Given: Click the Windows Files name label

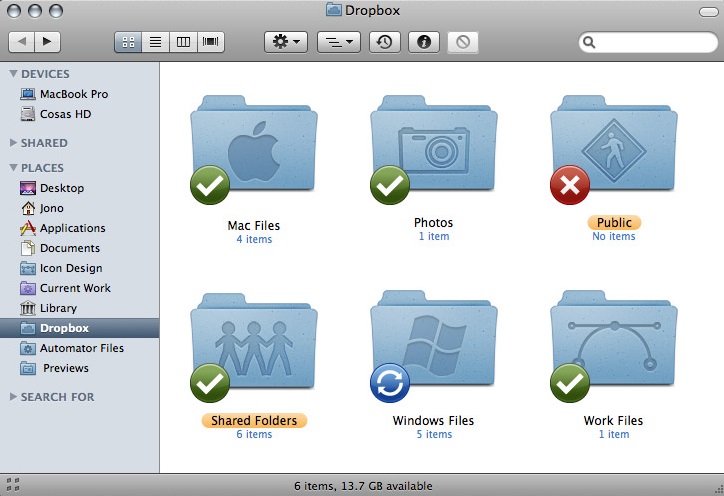Looking at the screenshot, I should [434, 421].
